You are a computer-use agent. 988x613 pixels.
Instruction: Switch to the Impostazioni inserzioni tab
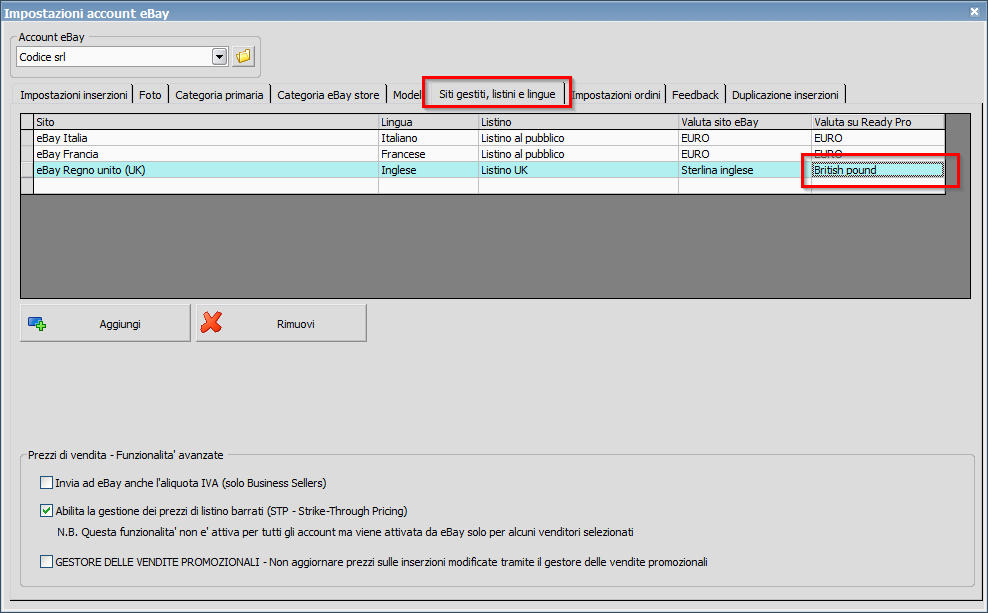[x=73, y=95]
